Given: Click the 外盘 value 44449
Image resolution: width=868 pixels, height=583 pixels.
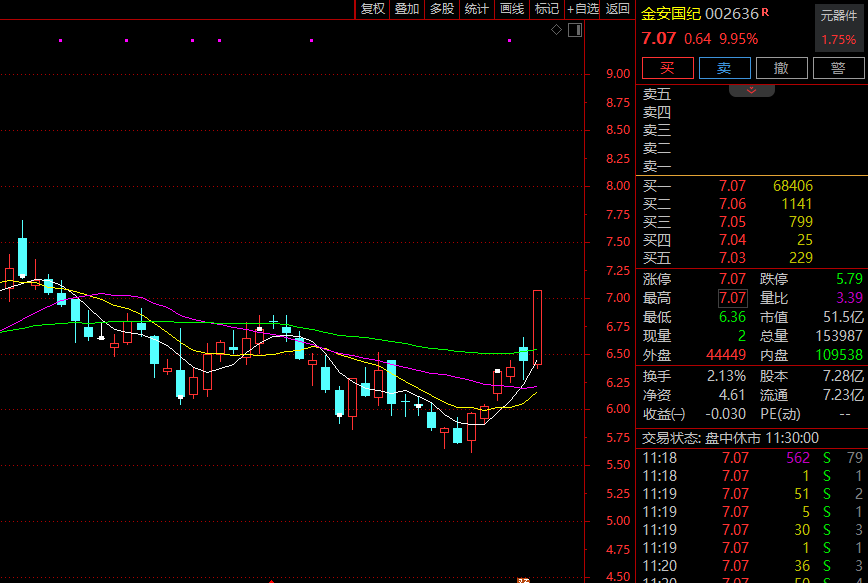Looking at the screenshot, I should point(726,355).
